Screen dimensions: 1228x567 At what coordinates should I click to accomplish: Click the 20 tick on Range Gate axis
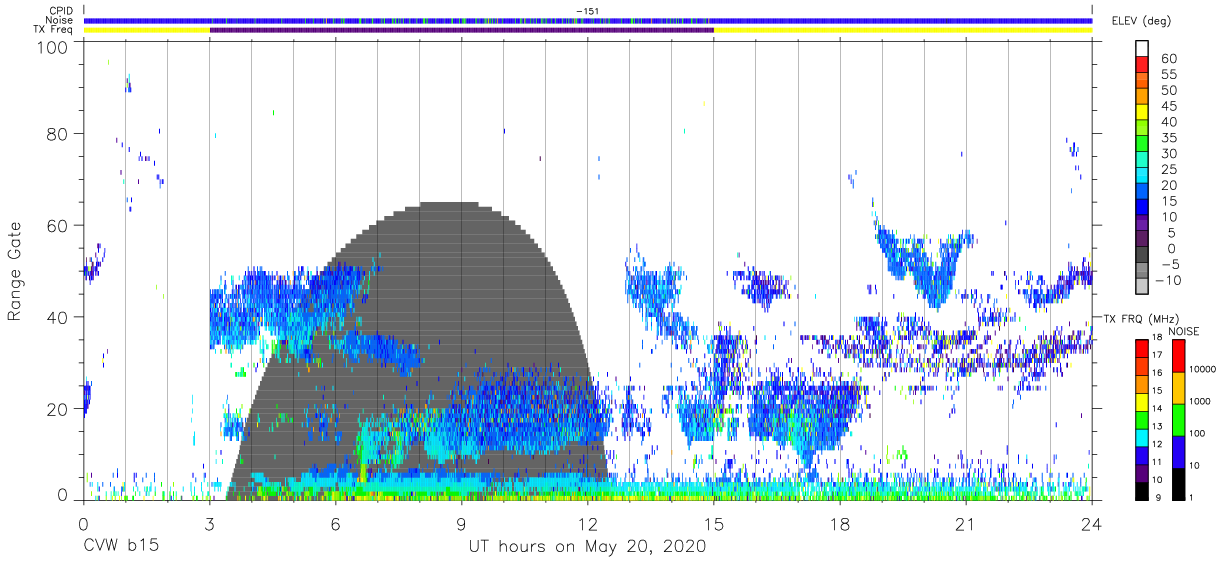point(57,409)
